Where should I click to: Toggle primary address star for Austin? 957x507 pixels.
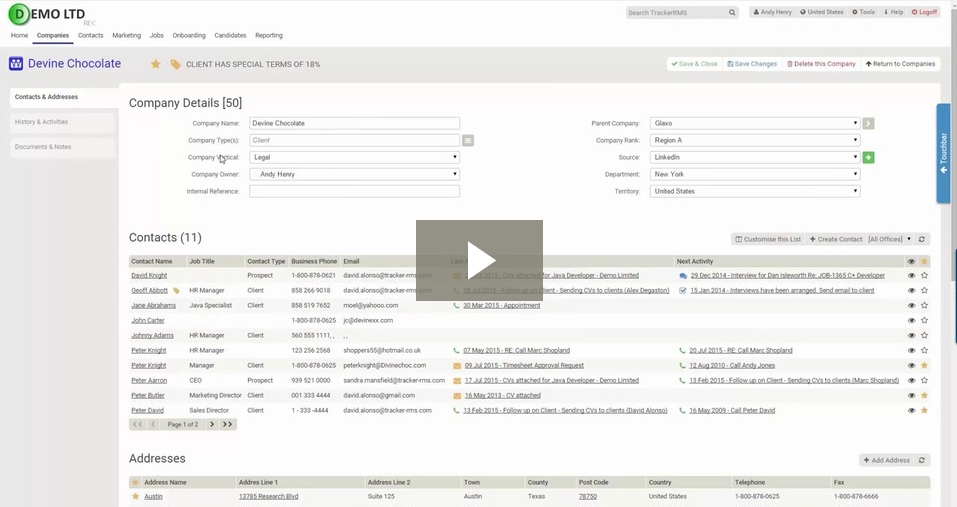click(135, 497)
